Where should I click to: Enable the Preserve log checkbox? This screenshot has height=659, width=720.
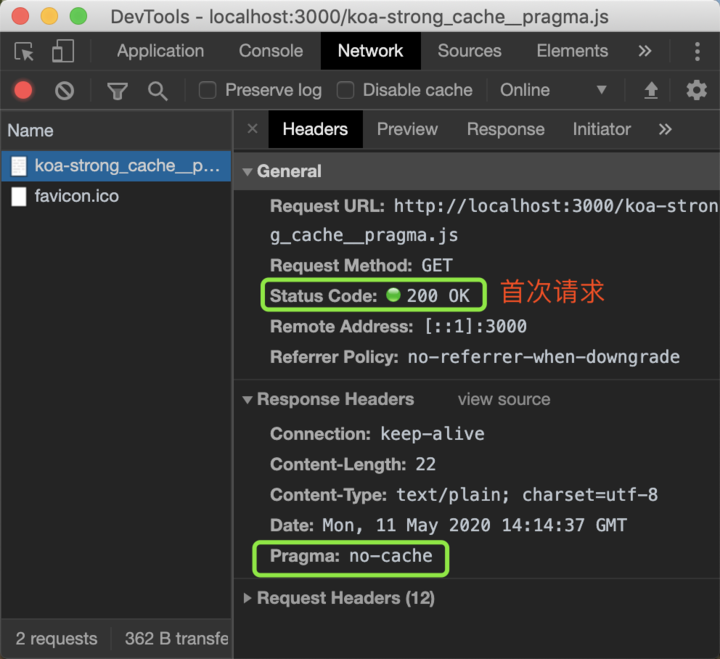pos(207,90)
